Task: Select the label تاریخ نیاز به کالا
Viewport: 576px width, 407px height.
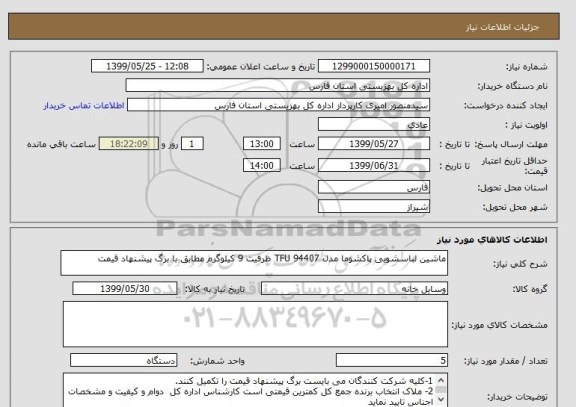Action: (214, 289)
